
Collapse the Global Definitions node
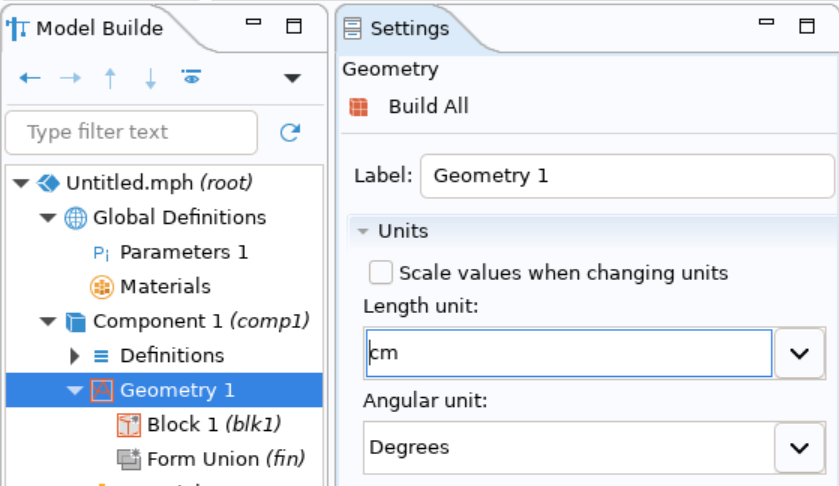(x=48, y=217)
